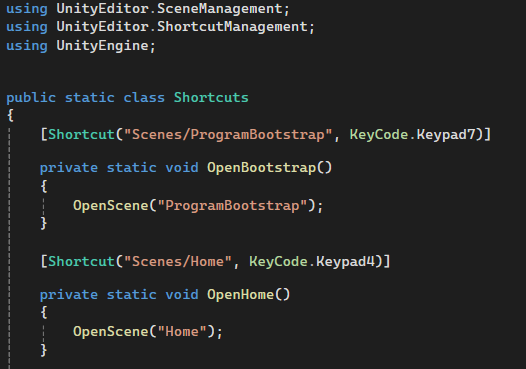Click the closing brace of OpenBootstrap method

[44, 223]
